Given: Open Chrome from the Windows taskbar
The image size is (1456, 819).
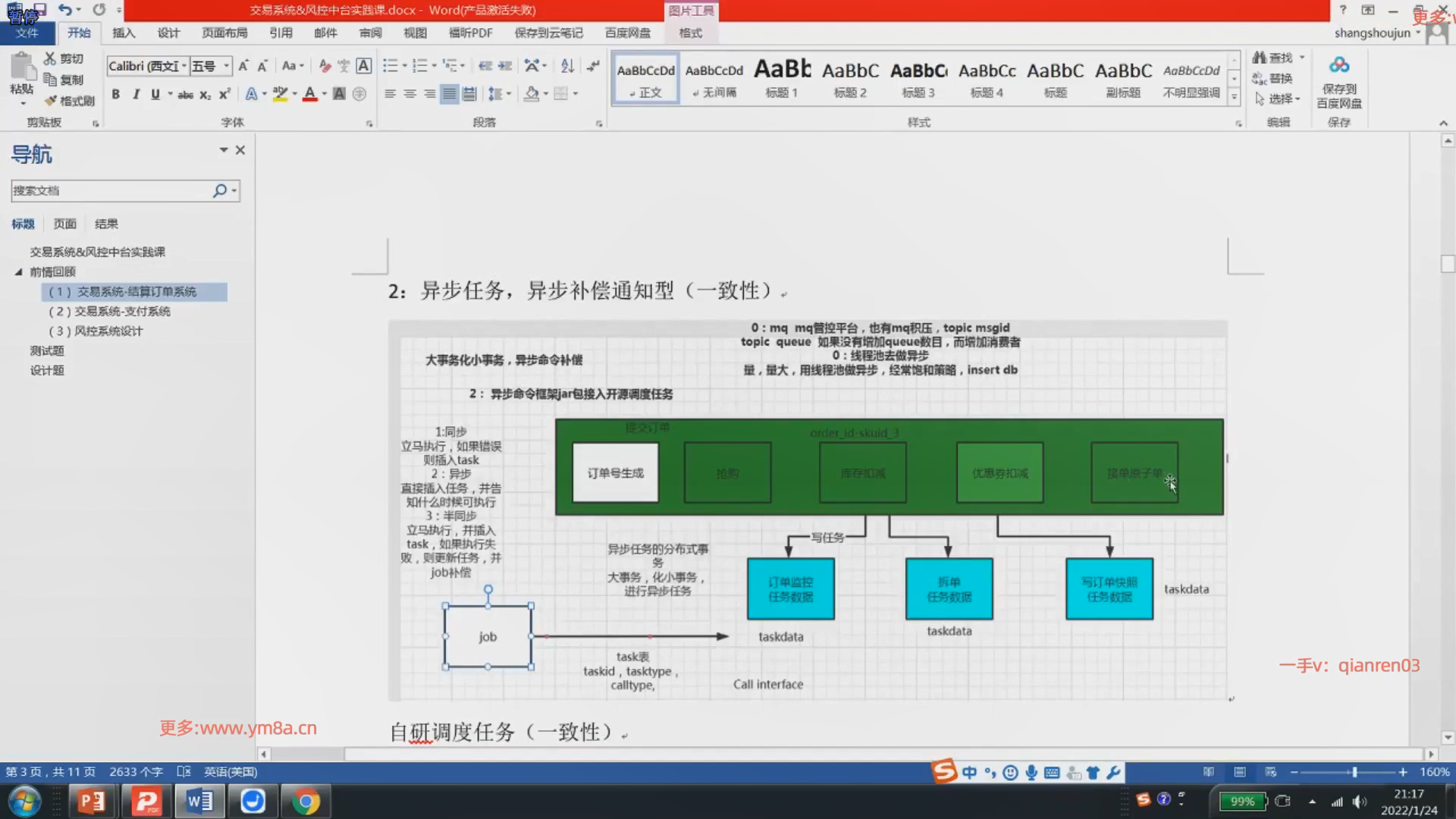Looking at the screenshot, I should (x=306, y=801).
